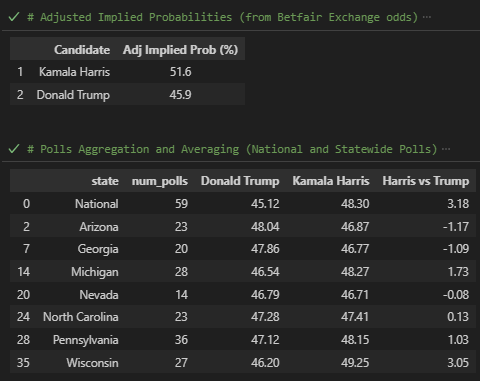Select the comment line about Adjusted Implied Probabilities
480x381 pixels.
click(222, 17)
